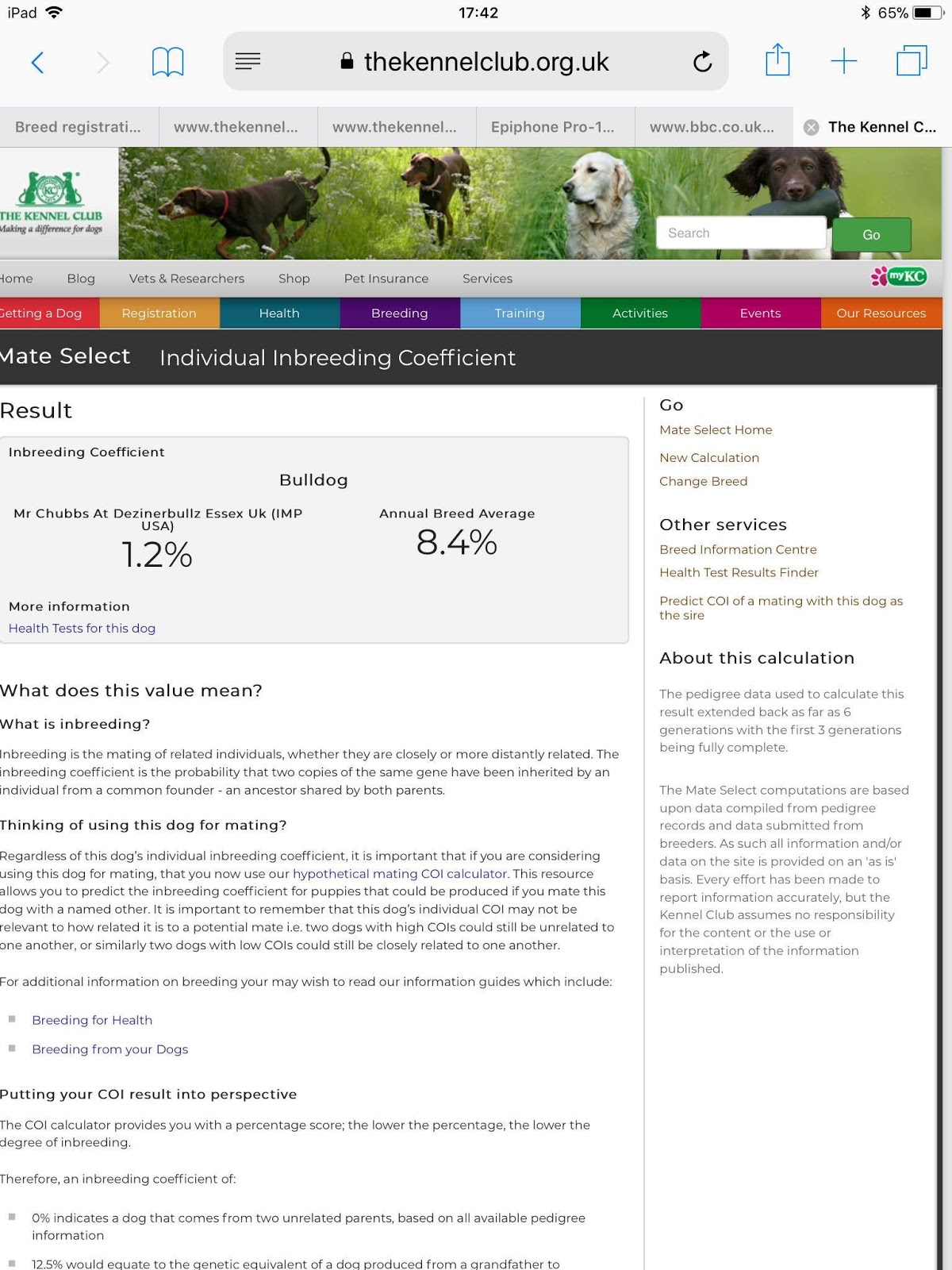
Task: Open Vets & Researchers menu
Action: [x=186, y=279]
